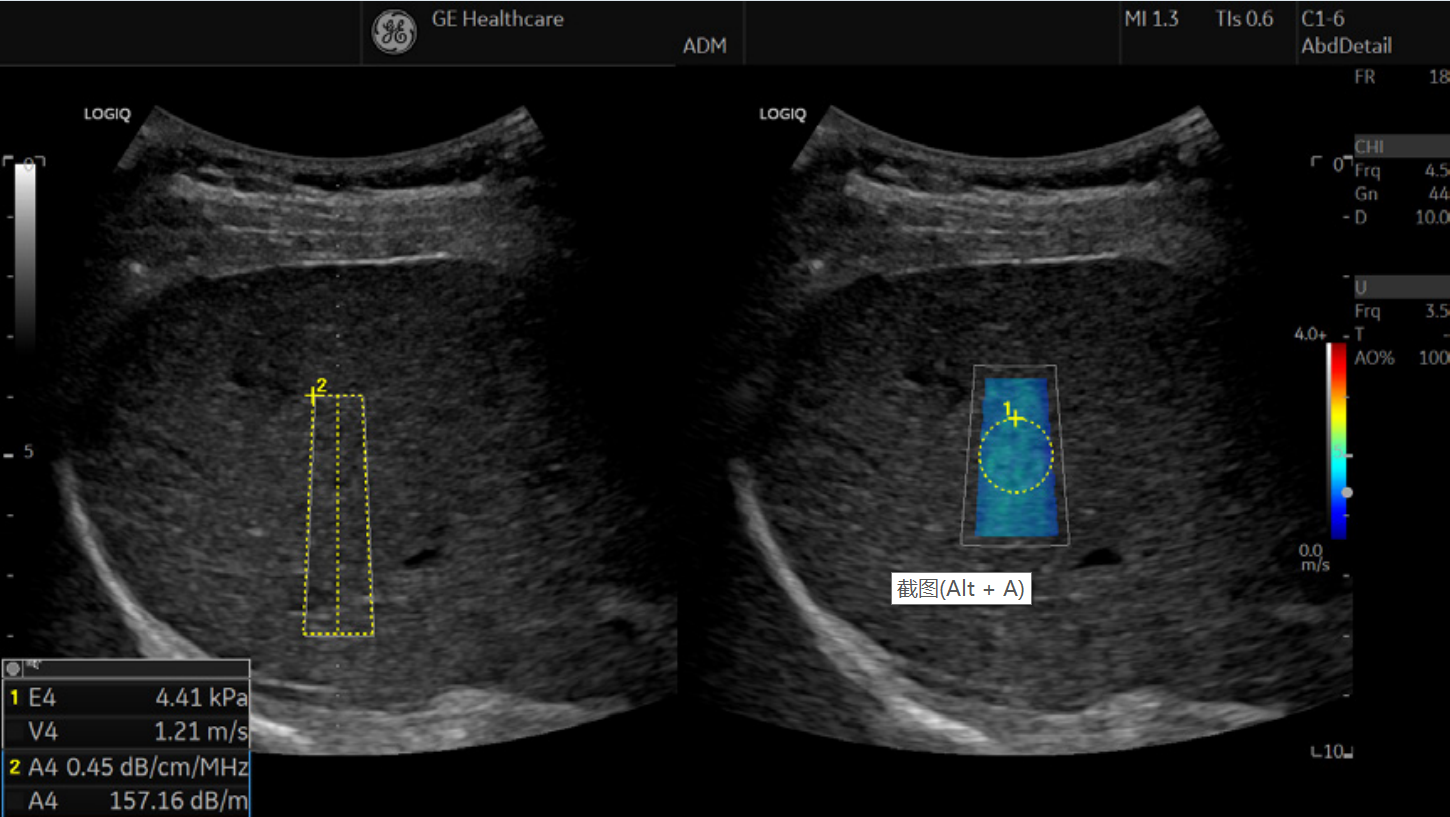Image resolution: width=1450 pixels, height=817 pixels.
Task: Click the AbdDetail preset label
Action: click(1346, 46)
